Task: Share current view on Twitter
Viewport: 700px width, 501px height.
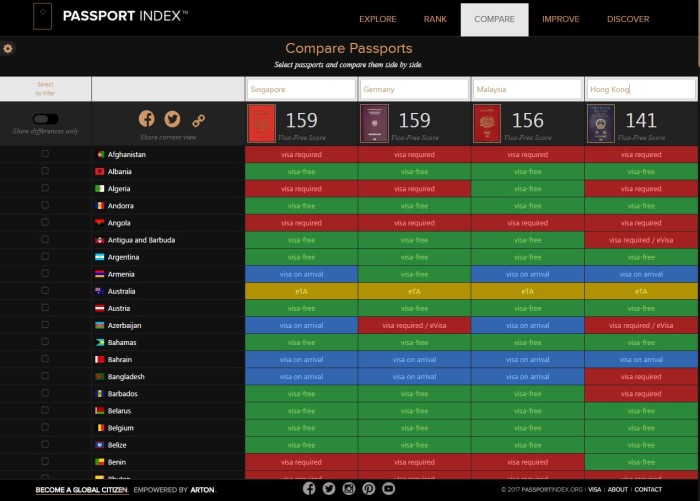Action: (x=172, y=119)
